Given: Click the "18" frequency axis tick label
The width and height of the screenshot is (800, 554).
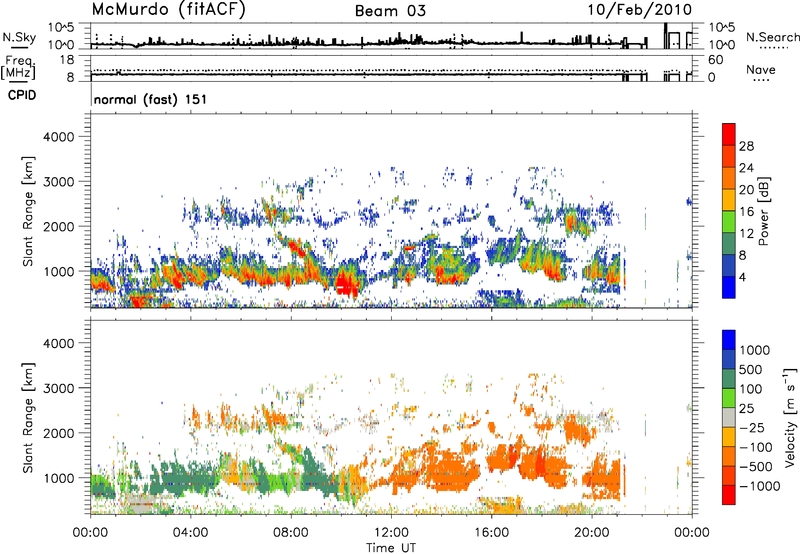Looking at the screenshot, I should (67, 60).
